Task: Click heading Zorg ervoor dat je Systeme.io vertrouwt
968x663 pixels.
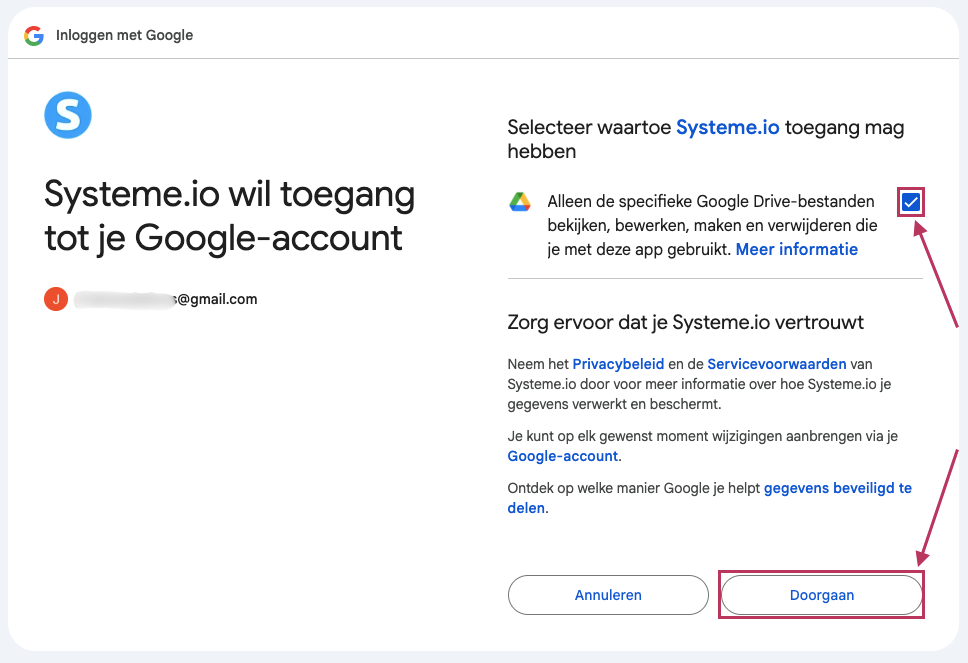Action: [x=685, y=322]
